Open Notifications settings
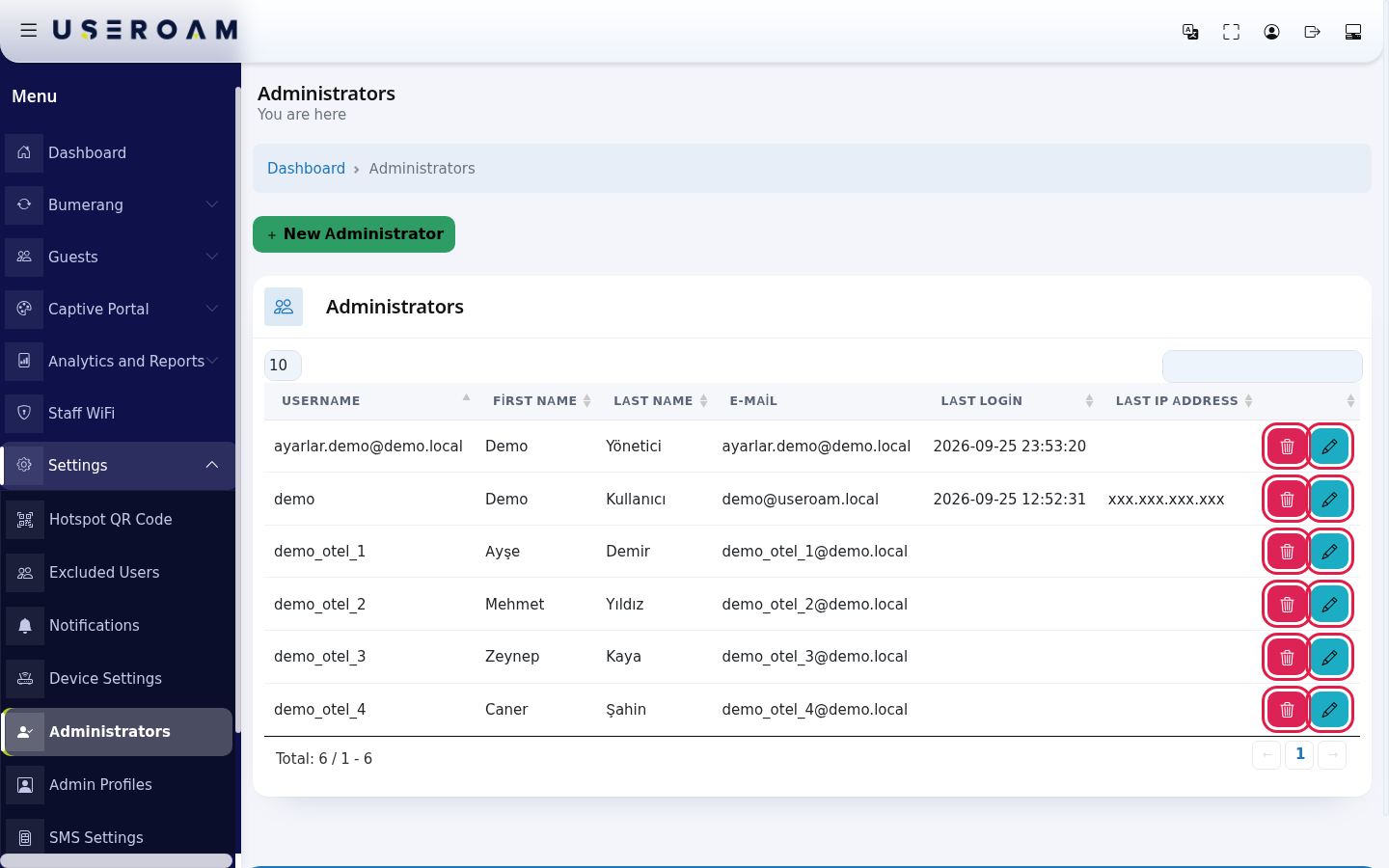The height and width of the screenshot is (868, 1389). (118, 625)
